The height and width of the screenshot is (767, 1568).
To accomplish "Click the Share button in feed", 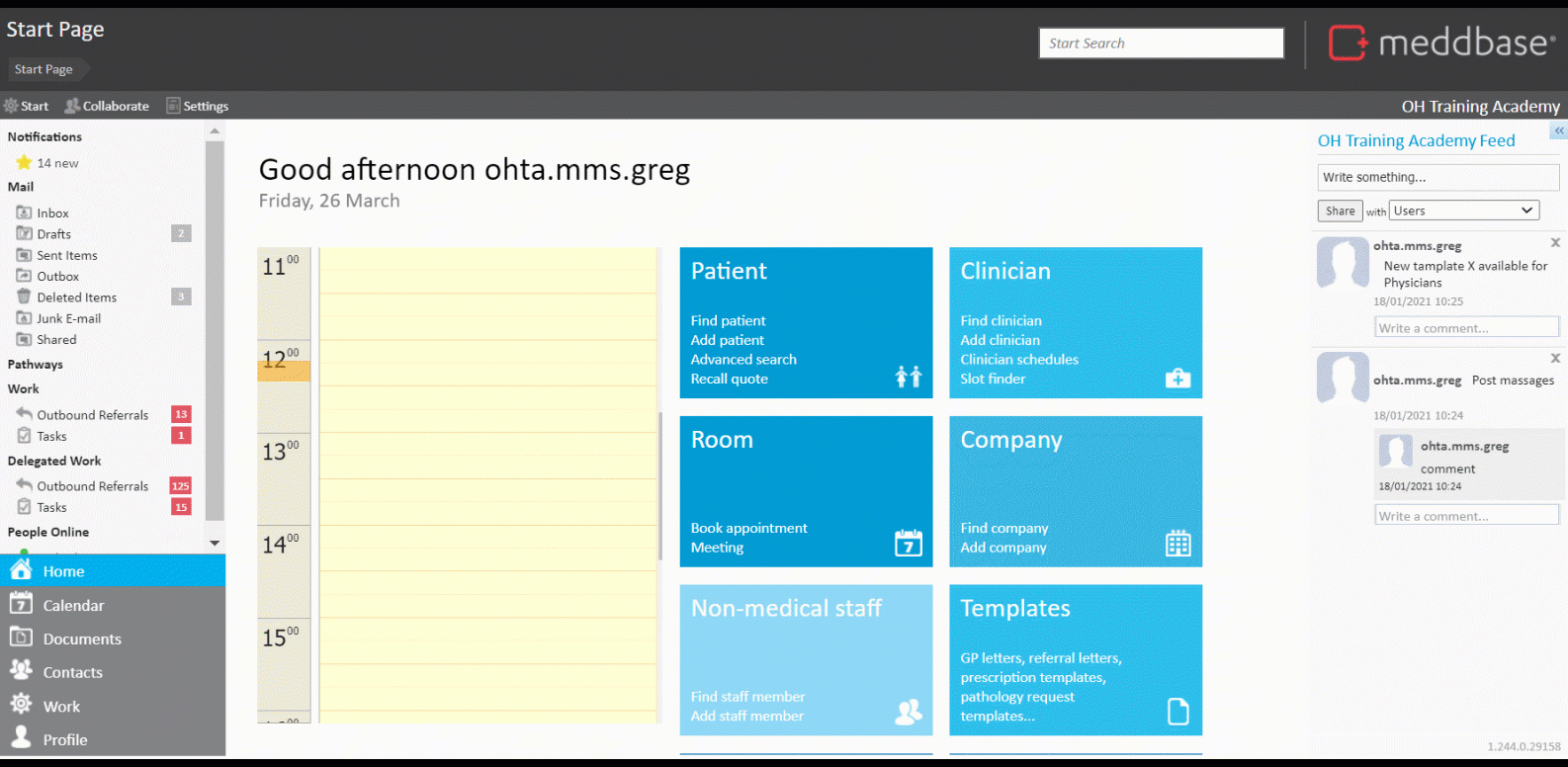I will [x=1340, y=211].
